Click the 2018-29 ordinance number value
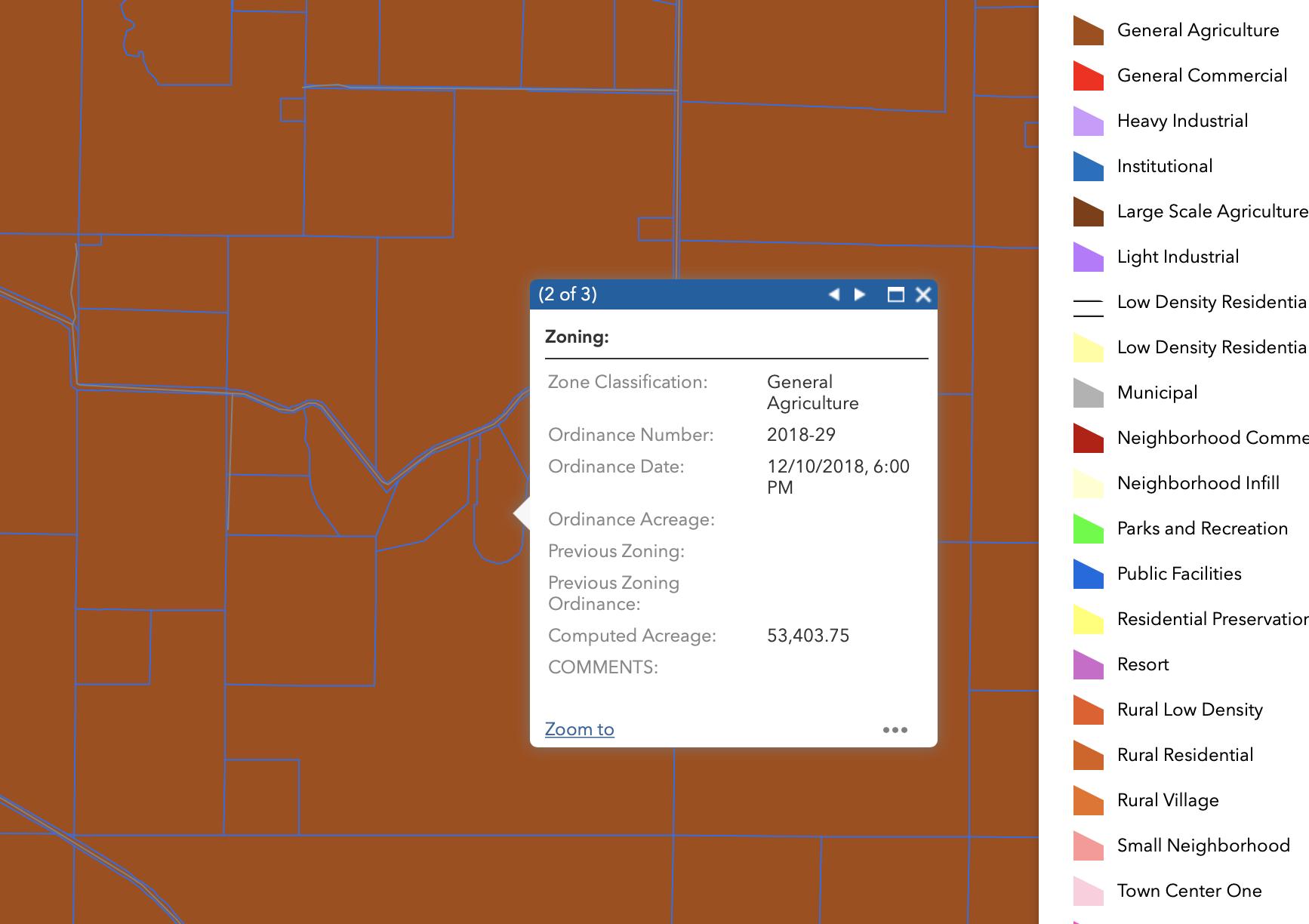 pyautogui.click(x=801, y=435)
